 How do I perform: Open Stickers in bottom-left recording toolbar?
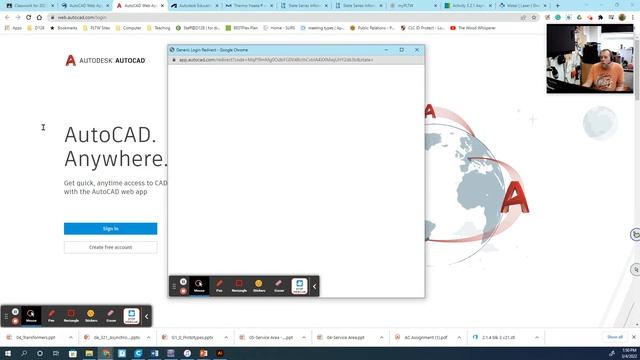tap(91, 316)
